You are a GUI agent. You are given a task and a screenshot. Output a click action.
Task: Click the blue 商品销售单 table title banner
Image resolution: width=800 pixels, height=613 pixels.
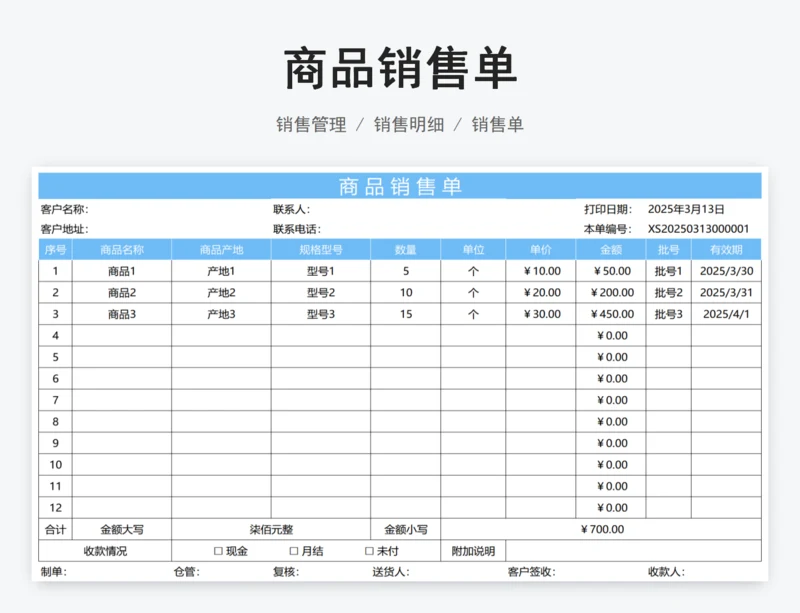coord(400,186)
